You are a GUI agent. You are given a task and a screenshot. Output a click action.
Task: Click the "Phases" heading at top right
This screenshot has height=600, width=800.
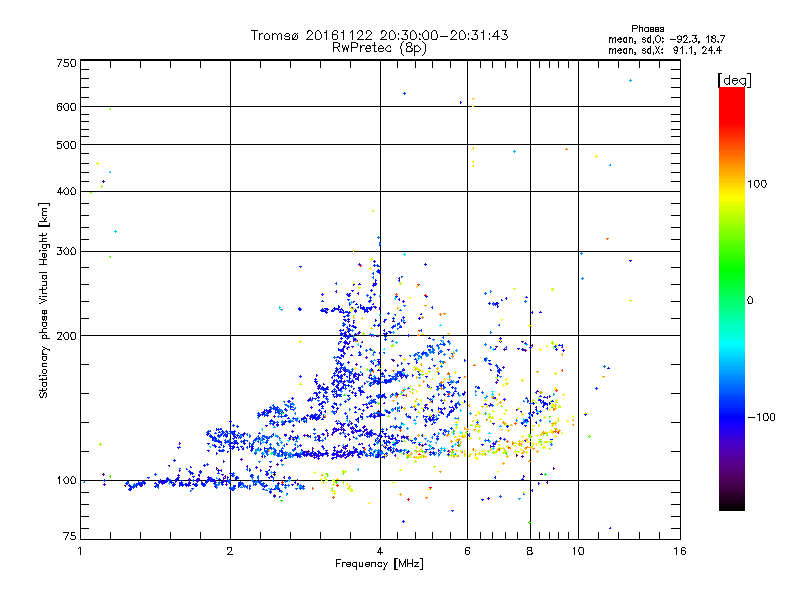coord(647,29)
